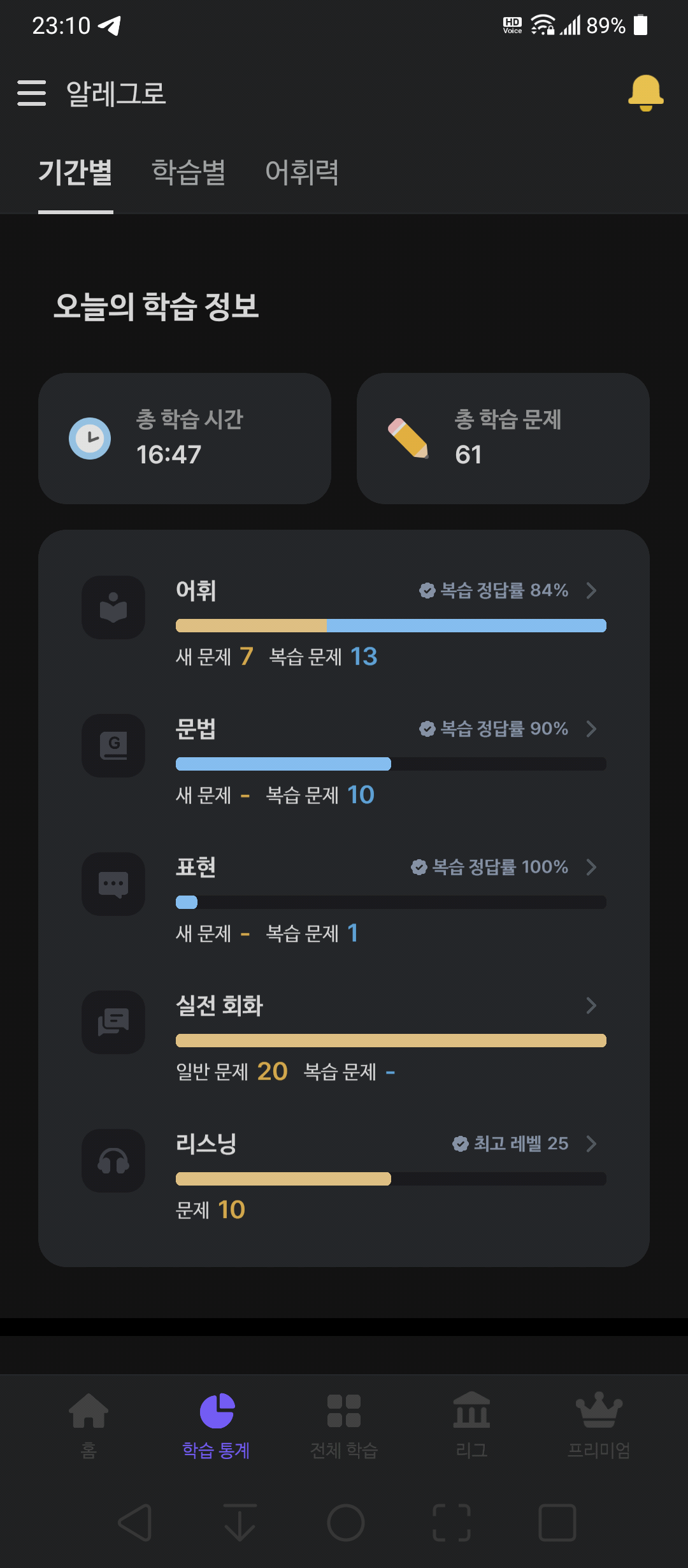Screen dimensions: 688x1568
Task: Tap the 어휘 progress bar
Action: click(391, 625)
